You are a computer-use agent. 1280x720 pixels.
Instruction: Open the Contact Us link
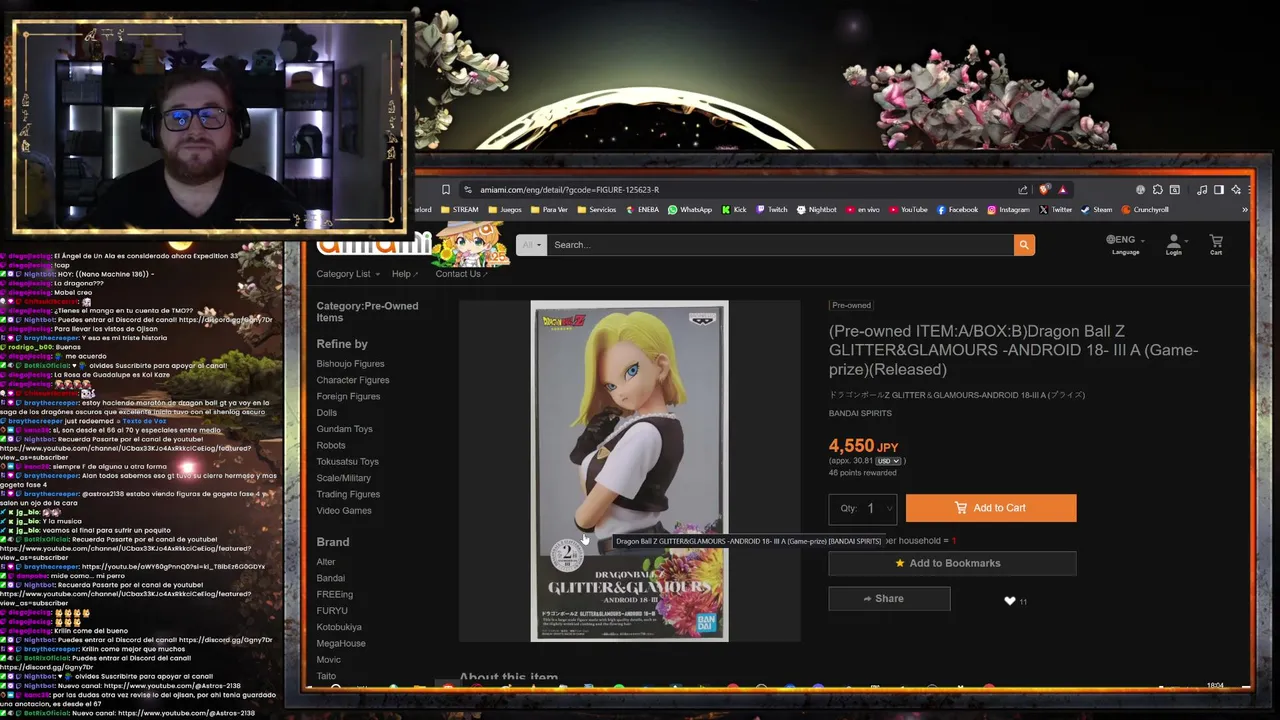(460, 274)
